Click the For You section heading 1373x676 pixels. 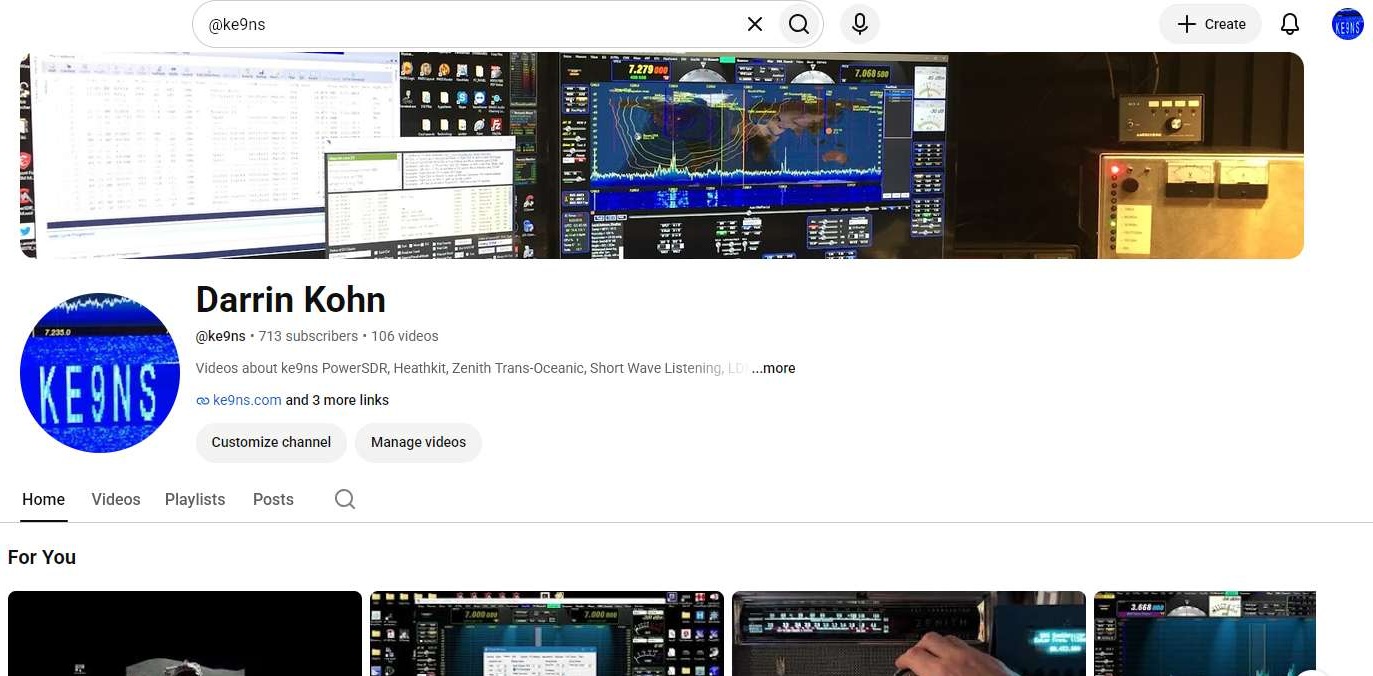(42, 557)
